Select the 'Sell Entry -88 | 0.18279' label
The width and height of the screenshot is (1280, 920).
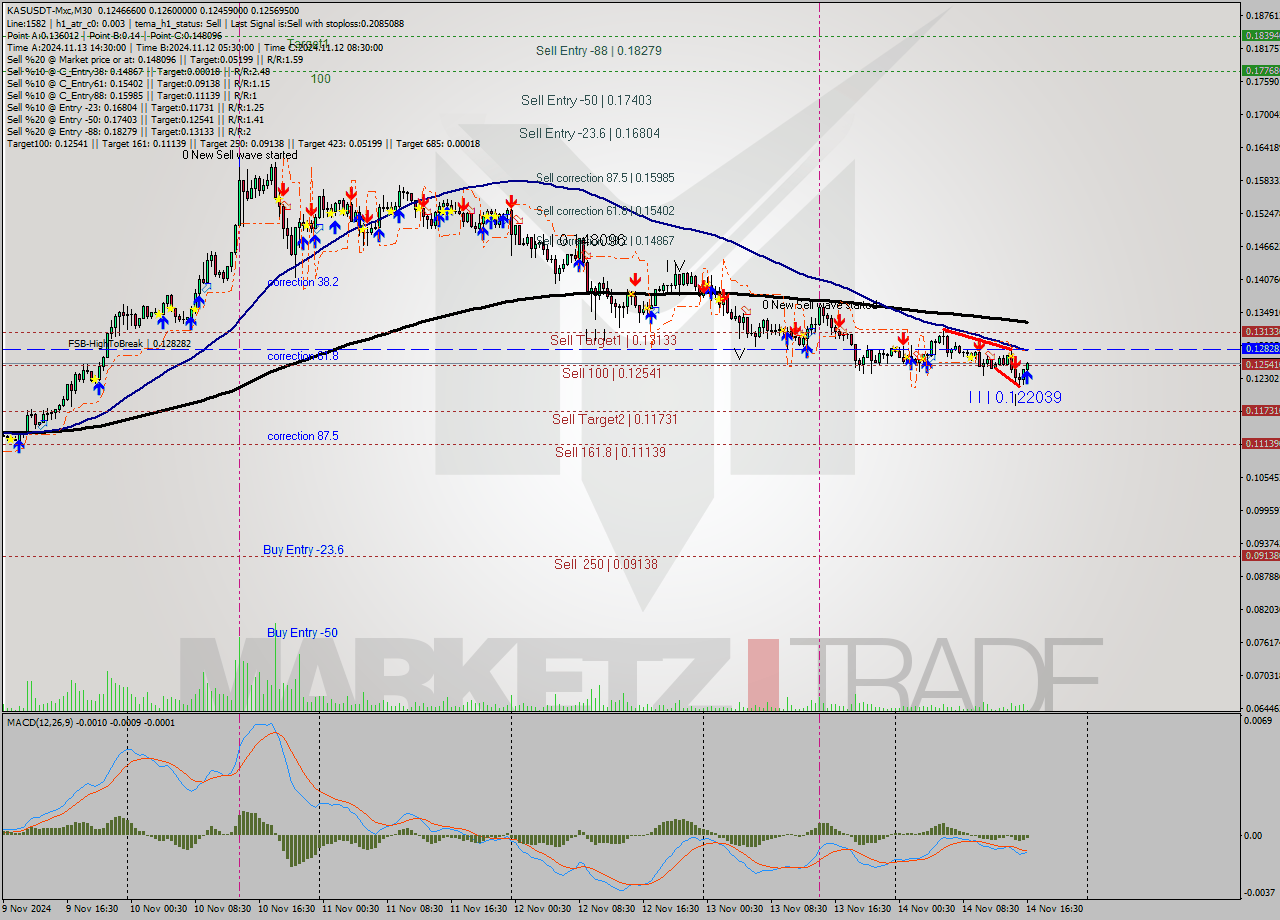coord(598,50)
